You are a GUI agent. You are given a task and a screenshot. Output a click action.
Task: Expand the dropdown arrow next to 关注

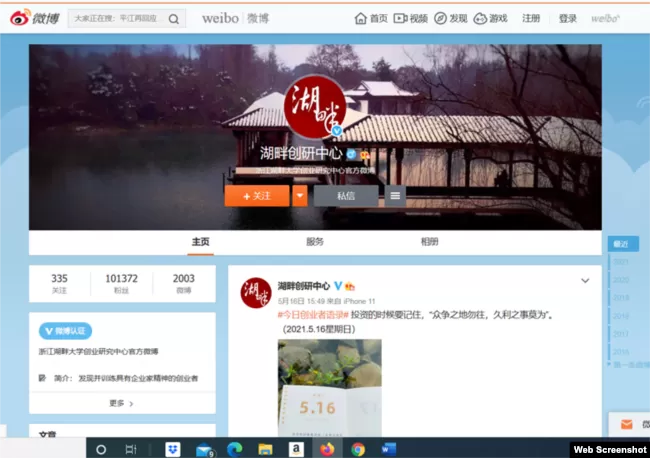coord(300,196)
